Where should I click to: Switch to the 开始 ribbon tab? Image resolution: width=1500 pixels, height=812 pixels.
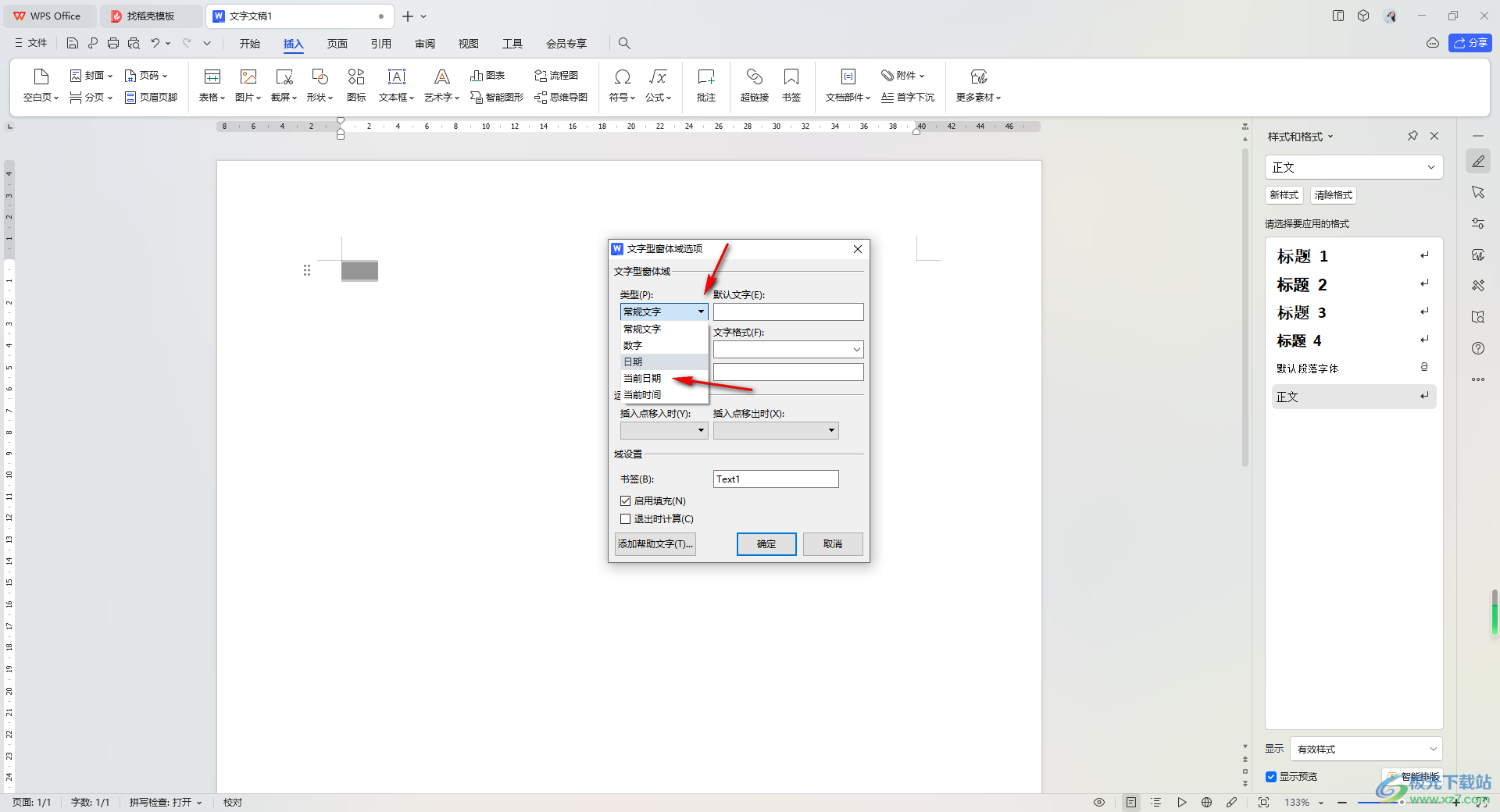[250, 44]
